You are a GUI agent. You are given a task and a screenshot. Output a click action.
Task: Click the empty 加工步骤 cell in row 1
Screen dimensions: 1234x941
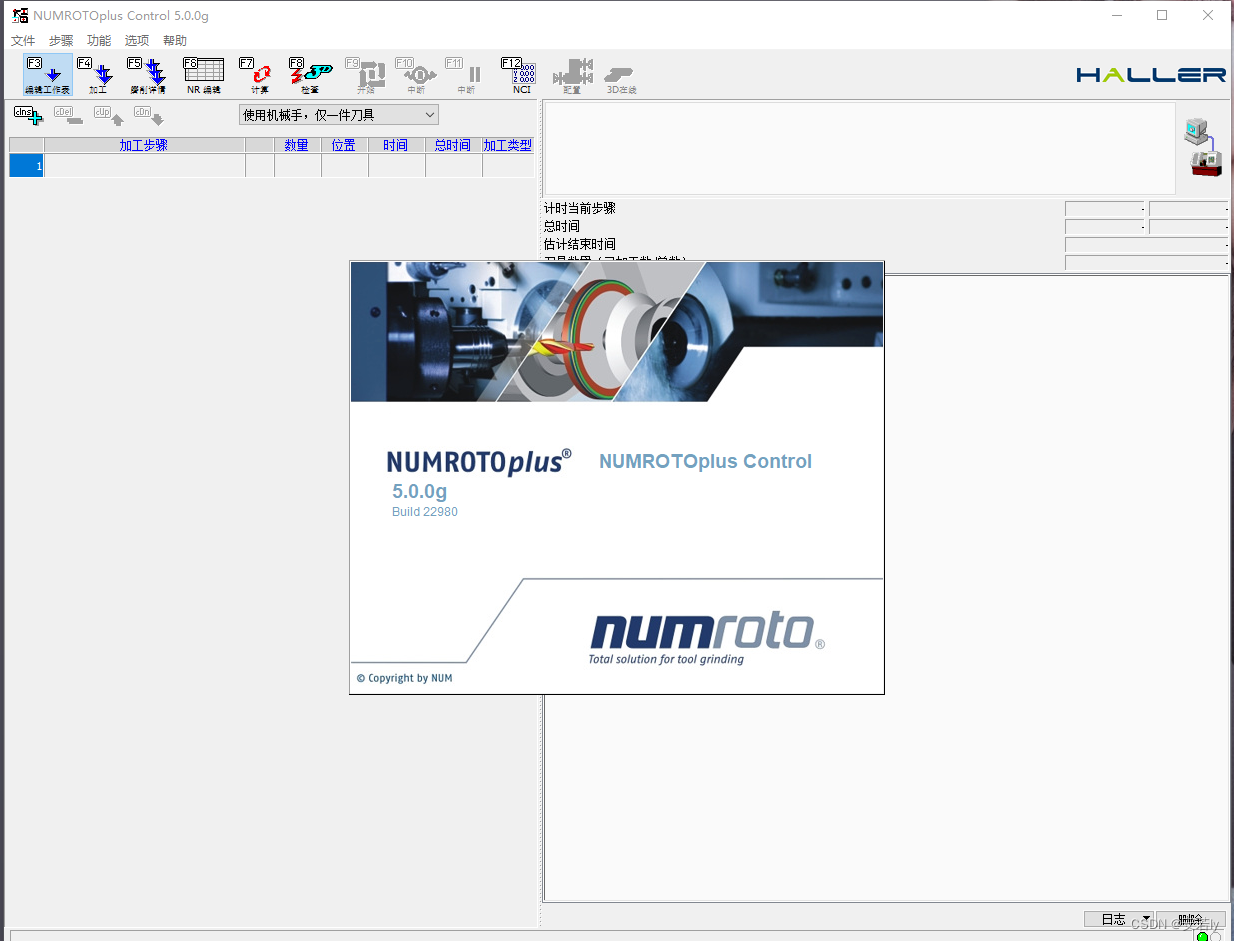[145, 166]
